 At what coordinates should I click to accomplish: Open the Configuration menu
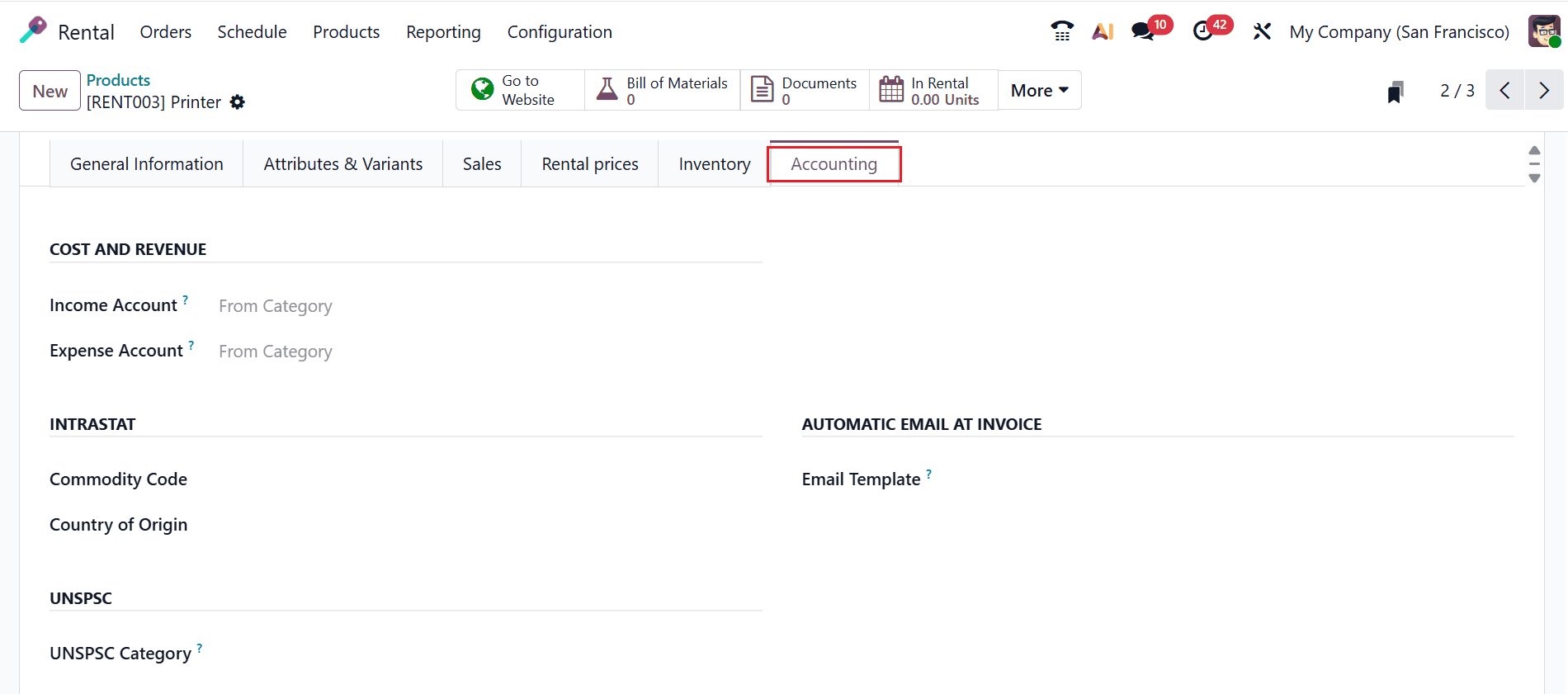(x=560, y=31)
